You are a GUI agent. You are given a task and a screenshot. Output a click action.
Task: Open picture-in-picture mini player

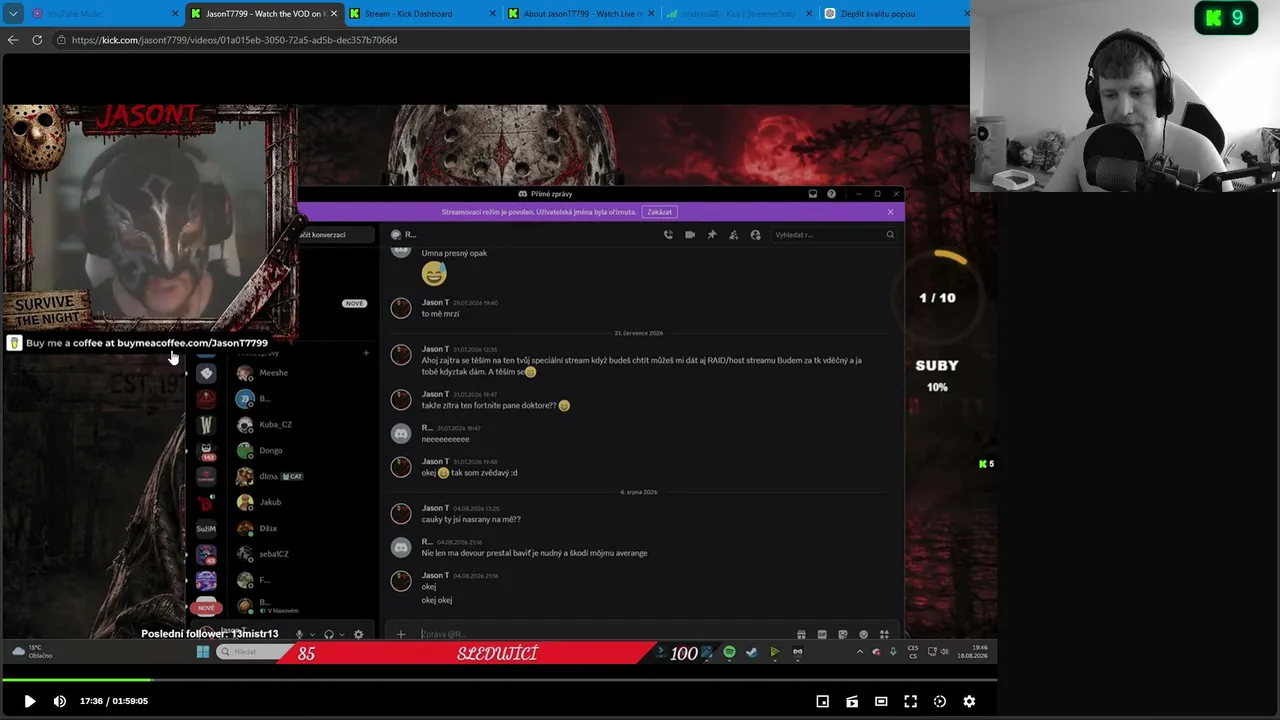pos(823,701)
